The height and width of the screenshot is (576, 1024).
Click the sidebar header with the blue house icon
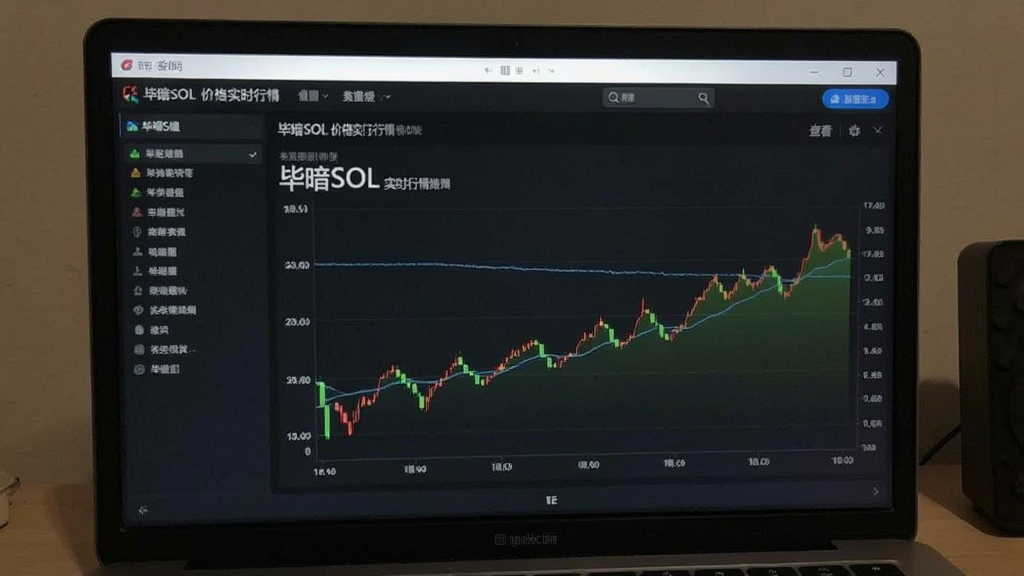[x=190, y=127]
